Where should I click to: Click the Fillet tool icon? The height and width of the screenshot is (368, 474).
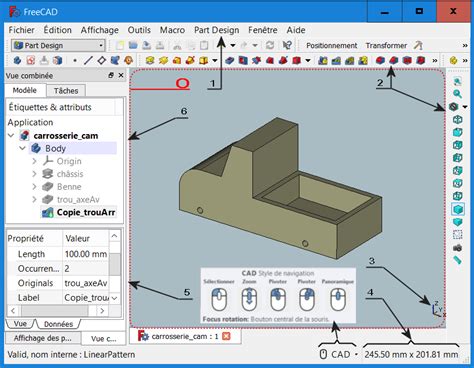click(380, 60)
